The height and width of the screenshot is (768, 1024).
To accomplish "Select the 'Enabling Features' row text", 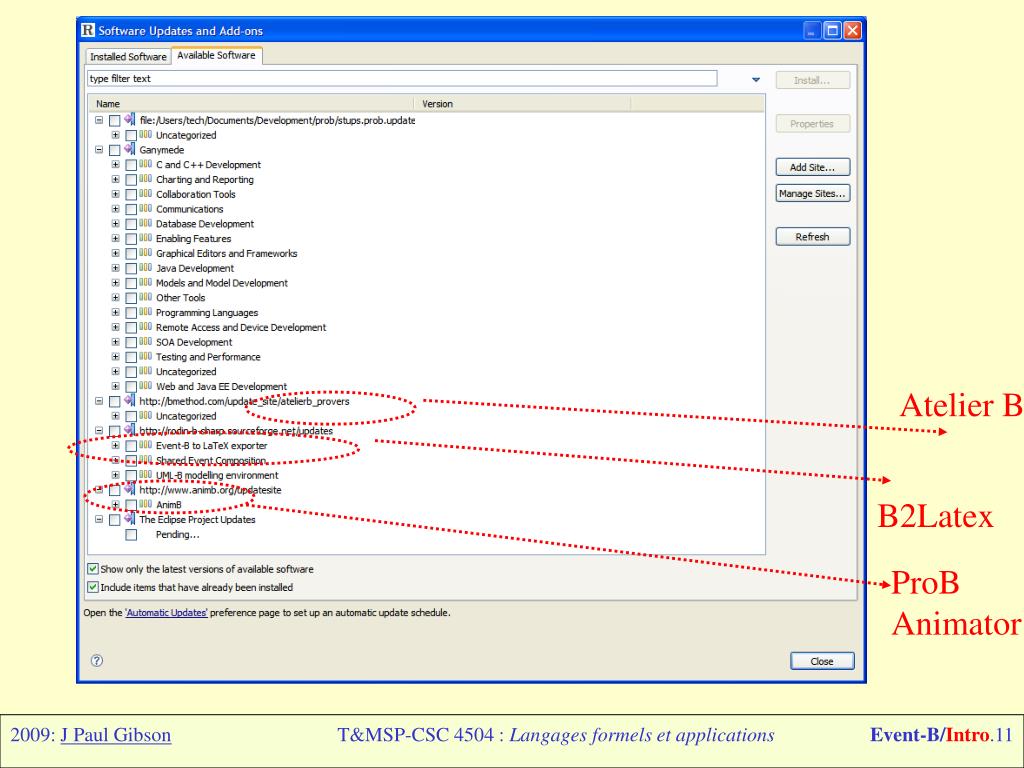I will click(x=193, y=238).
